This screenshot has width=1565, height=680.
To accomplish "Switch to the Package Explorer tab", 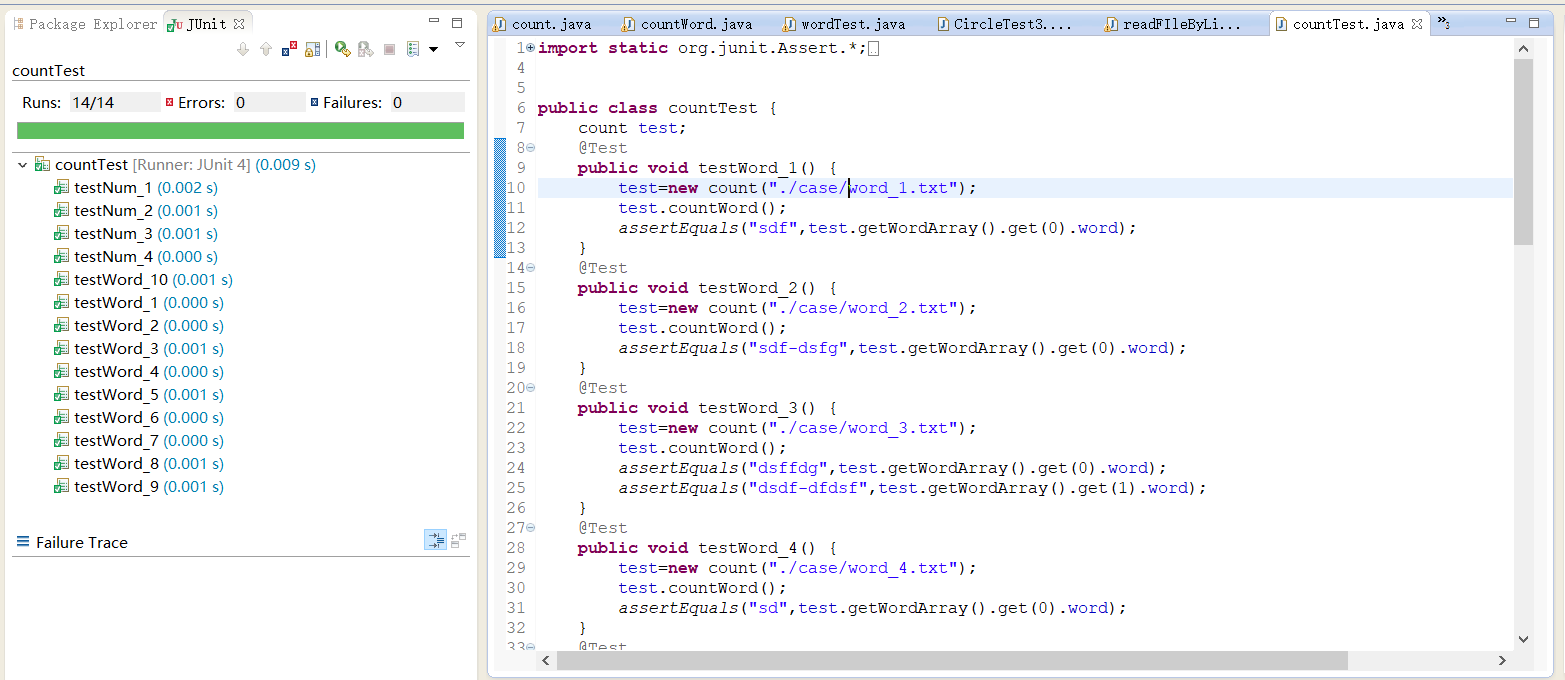I will pos(85,24).
